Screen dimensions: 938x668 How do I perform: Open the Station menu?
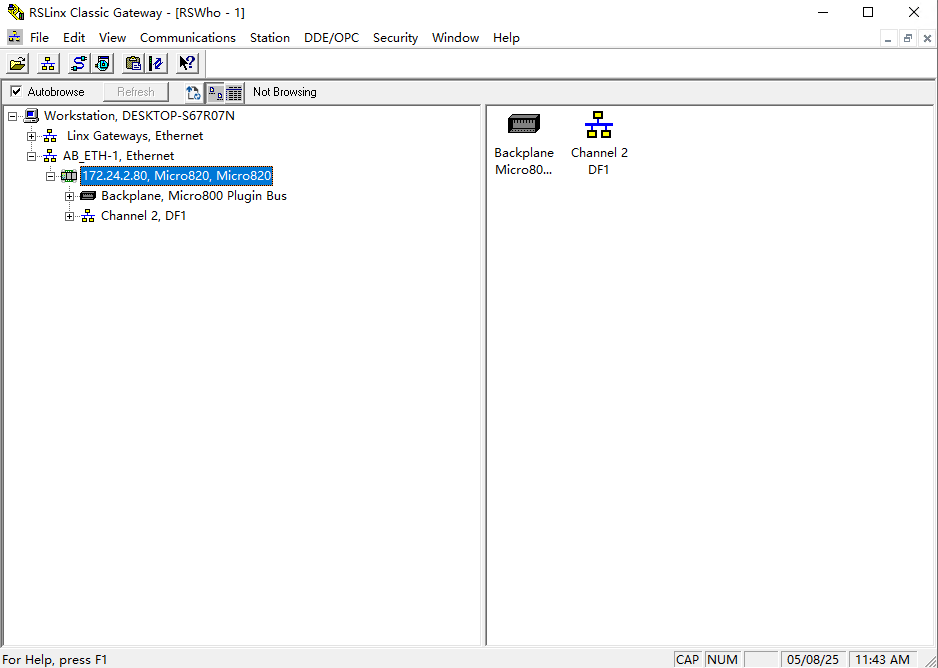click(x=270, y=38)
